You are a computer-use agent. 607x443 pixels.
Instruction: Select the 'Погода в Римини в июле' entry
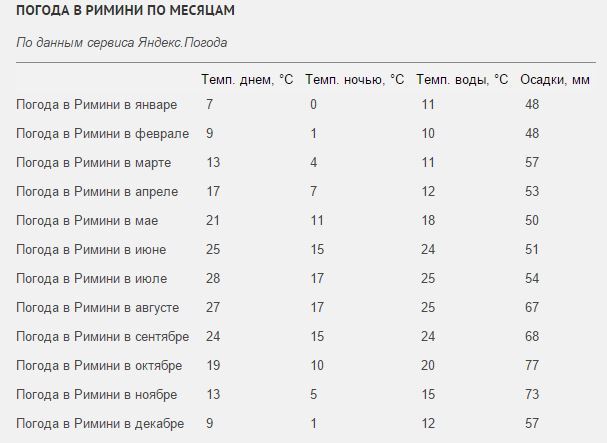pos(91,278)
